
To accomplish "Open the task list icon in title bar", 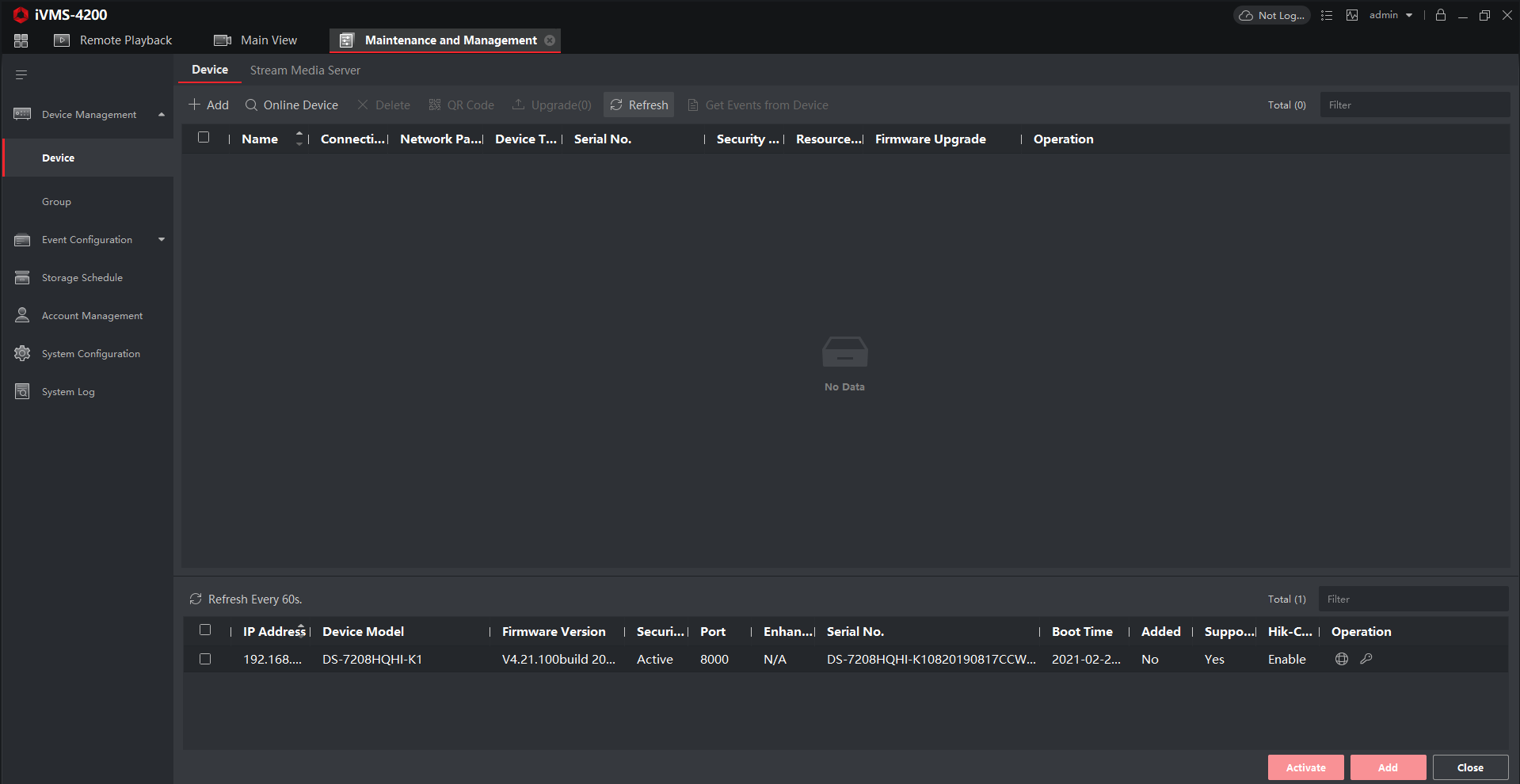I will [x=1327, y=15].
